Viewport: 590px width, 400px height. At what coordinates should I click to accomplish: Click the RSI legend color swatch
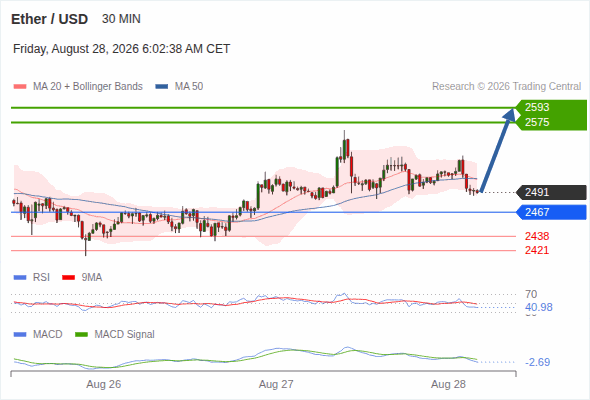(x=20, y=278)
